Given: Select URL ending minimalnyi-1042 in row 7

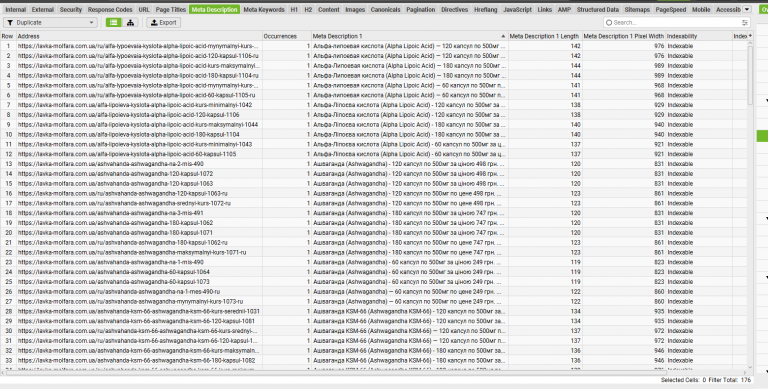Looking at the screenshot, I should 135,105.
